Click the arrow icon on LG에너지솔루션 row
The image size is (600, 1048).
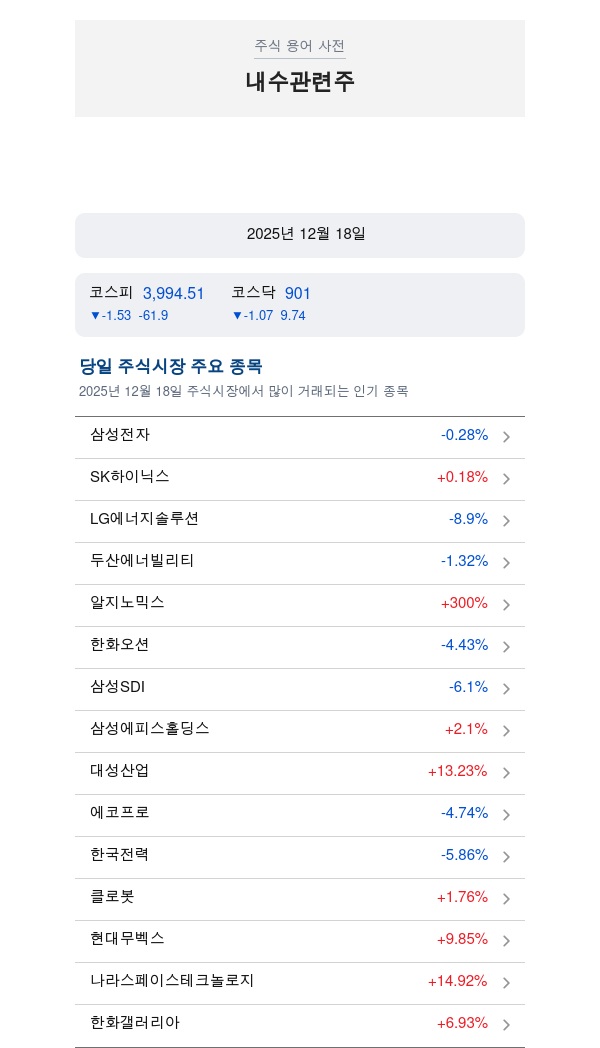coord(506,521)
